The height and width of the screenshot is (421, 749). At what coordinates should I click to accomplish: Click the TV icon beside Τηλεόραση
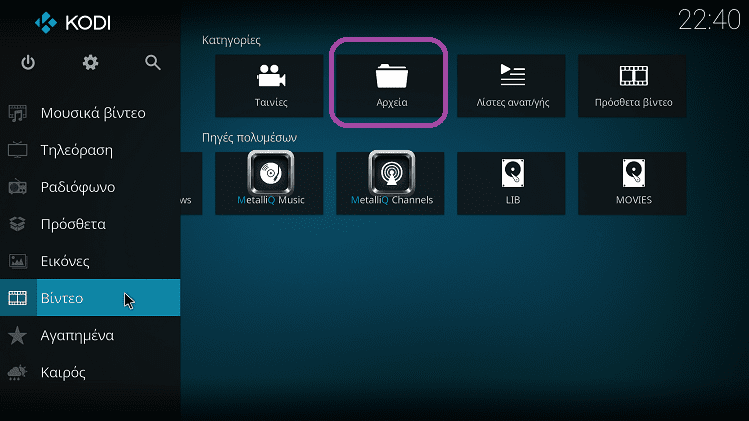tap(18, 150)
